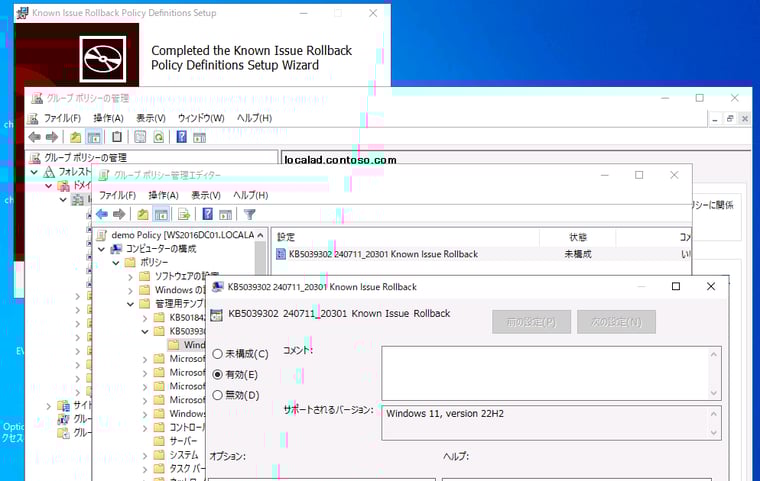Viewport: 760px width, 481px height.
Task: Click localad.contoso.com heading in management pane
Action: [340, 160]
